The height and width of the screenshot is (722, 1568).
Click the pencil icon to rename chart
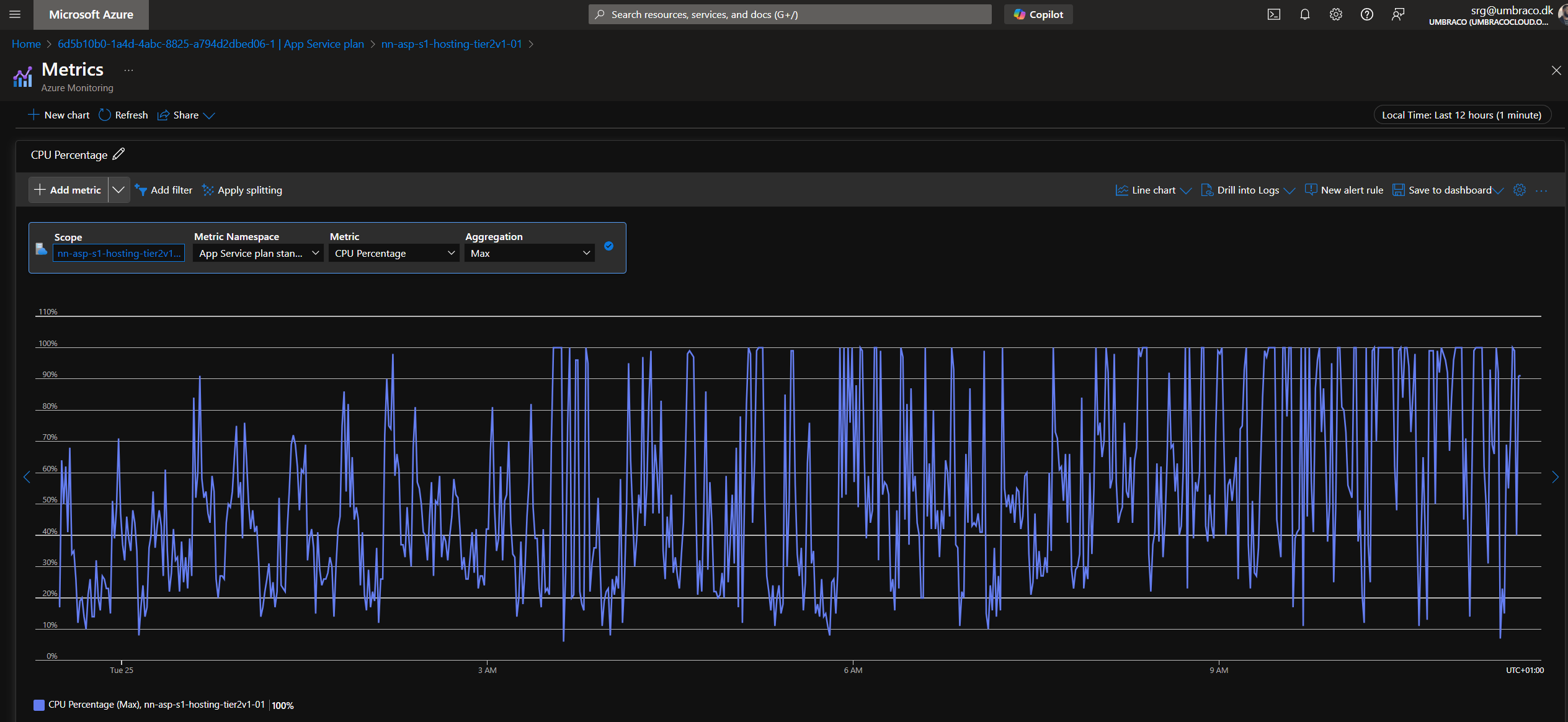(118, 154)
